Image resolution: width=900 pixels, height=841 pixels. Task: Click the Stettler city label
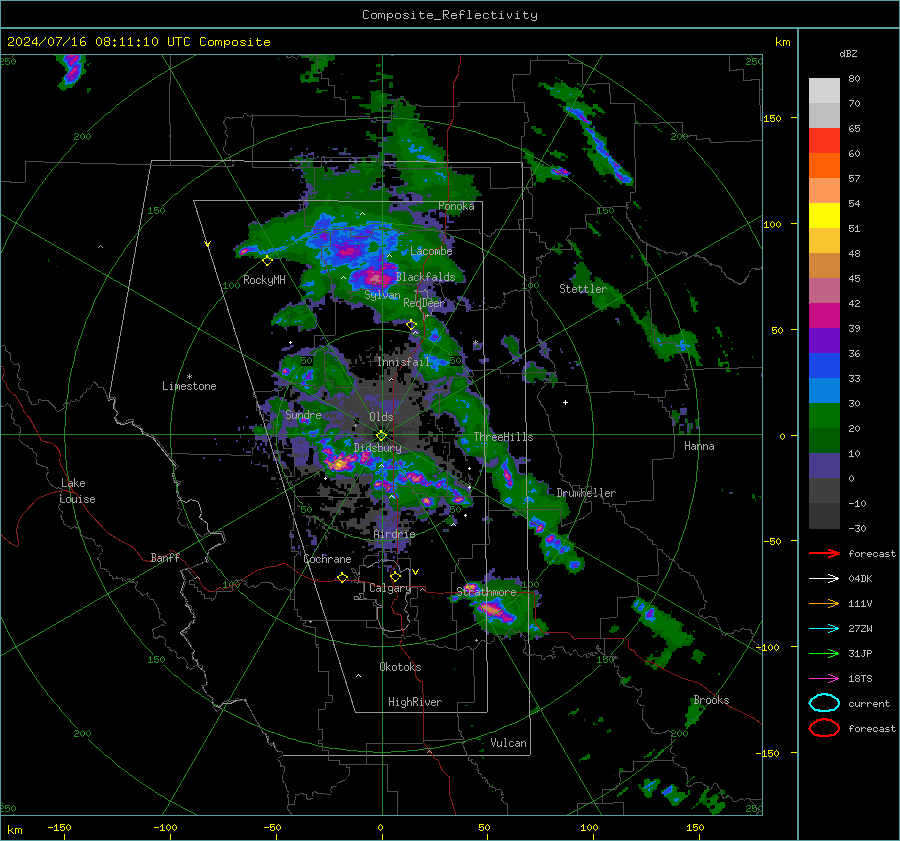click(x=583, y=289)
